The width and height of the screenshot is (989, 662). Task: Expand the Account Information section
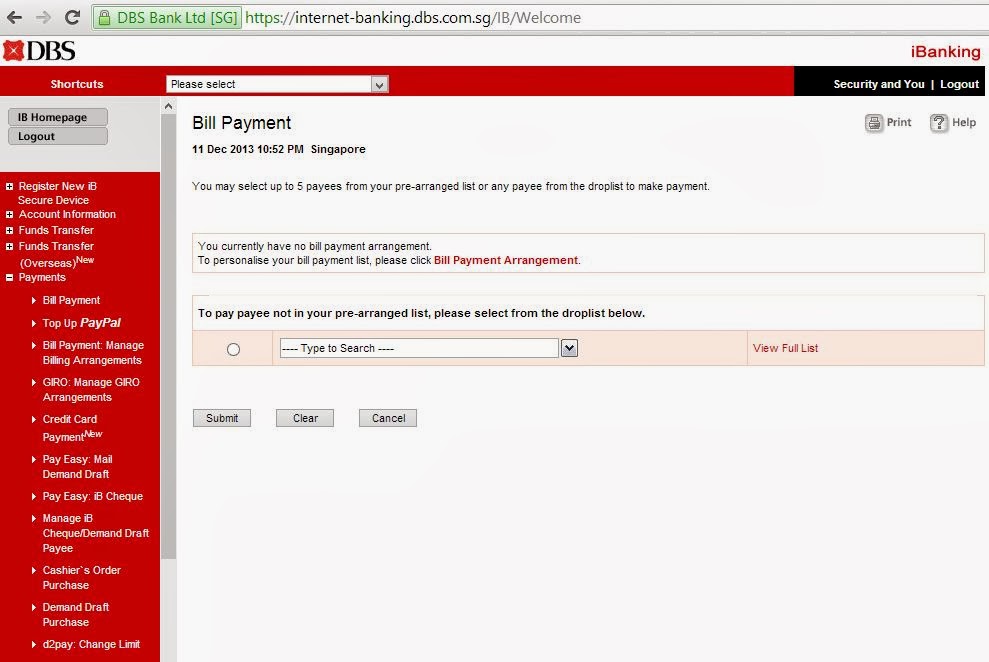point(9,214)
